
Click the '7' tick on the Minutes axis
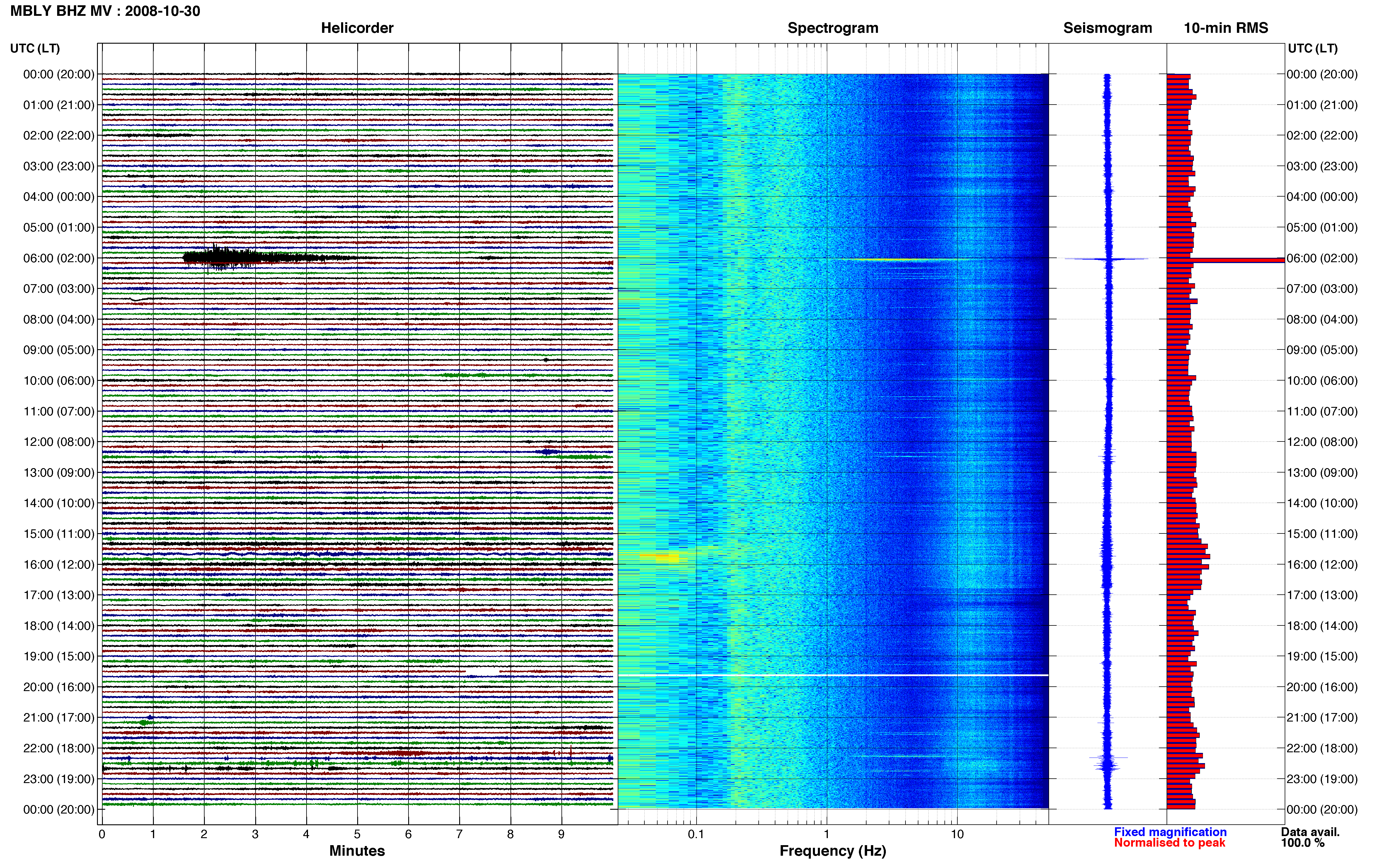point(459,834)
